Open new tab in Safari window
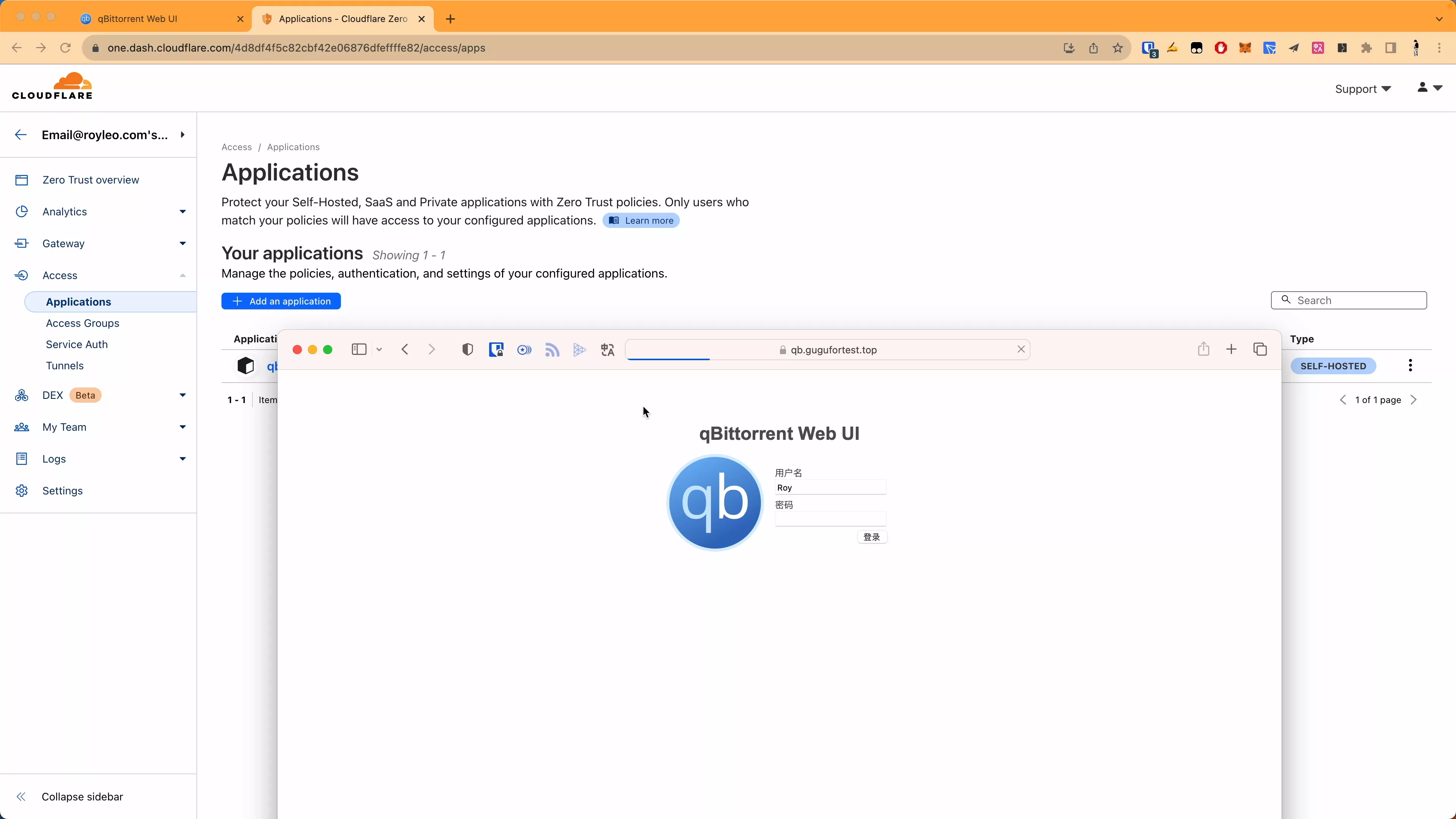Viewport: 1456px width, 819px height. (1231, 349)
